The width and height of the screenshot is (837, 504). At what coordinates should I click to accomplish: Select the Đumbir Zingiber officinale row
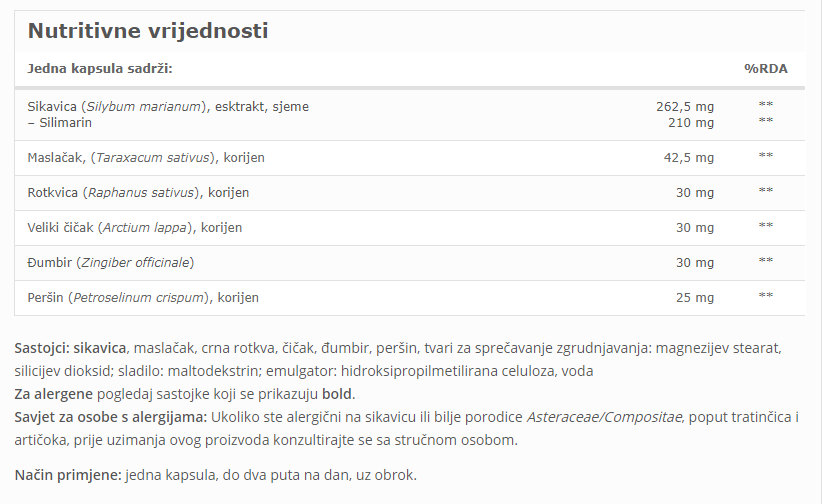409,263
